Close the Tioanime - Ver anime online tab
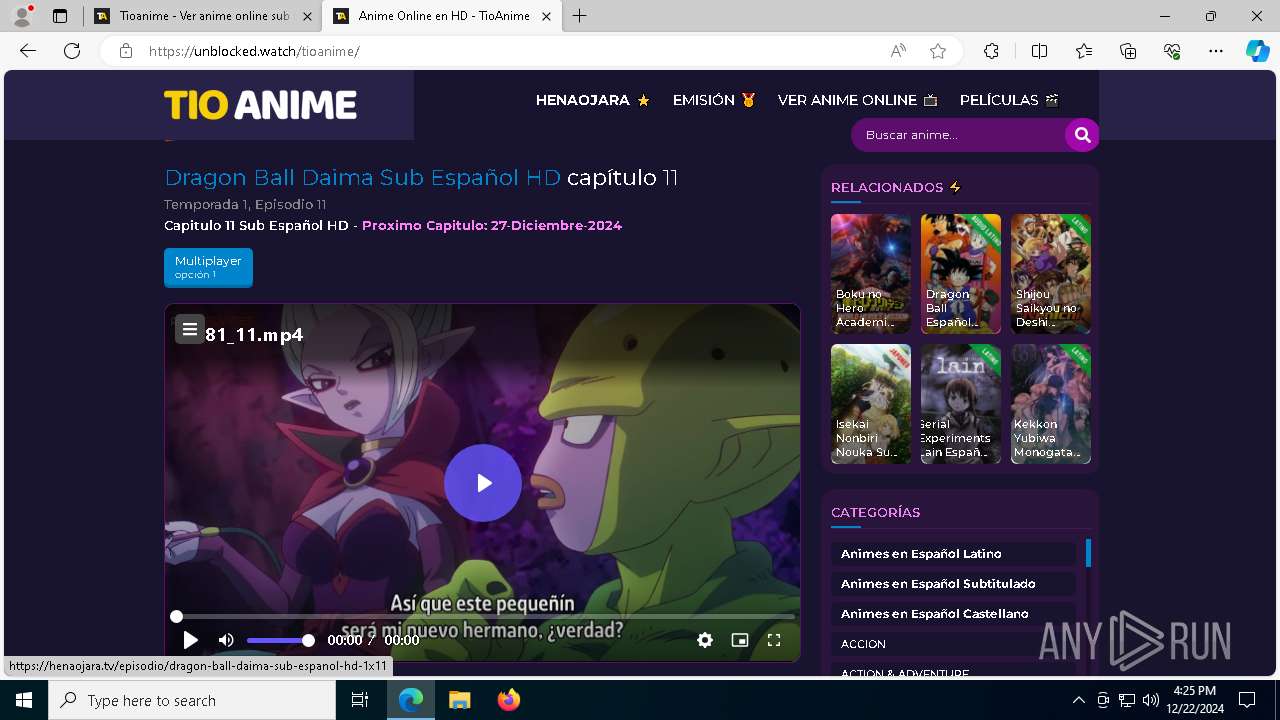The height and width of the screenshot is (720, 1280). [307, 16]
